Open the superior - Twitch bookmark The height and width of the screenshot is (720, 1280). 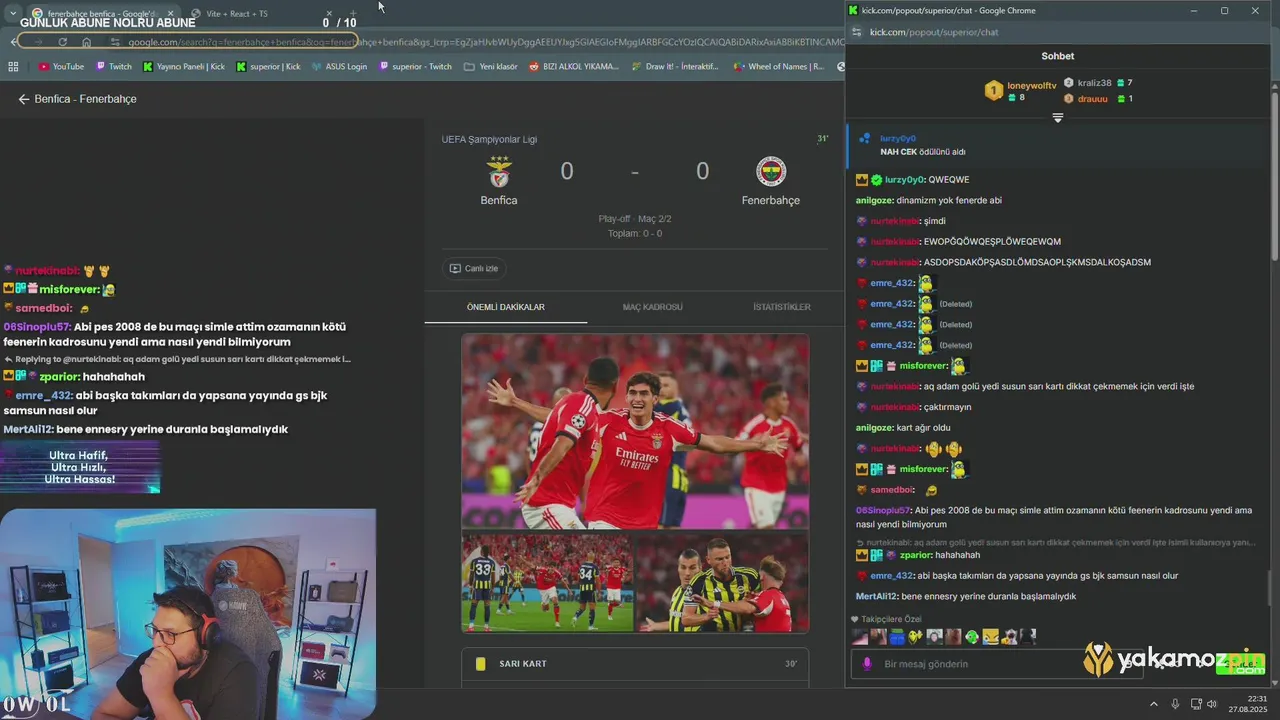(x=415, y=67)
